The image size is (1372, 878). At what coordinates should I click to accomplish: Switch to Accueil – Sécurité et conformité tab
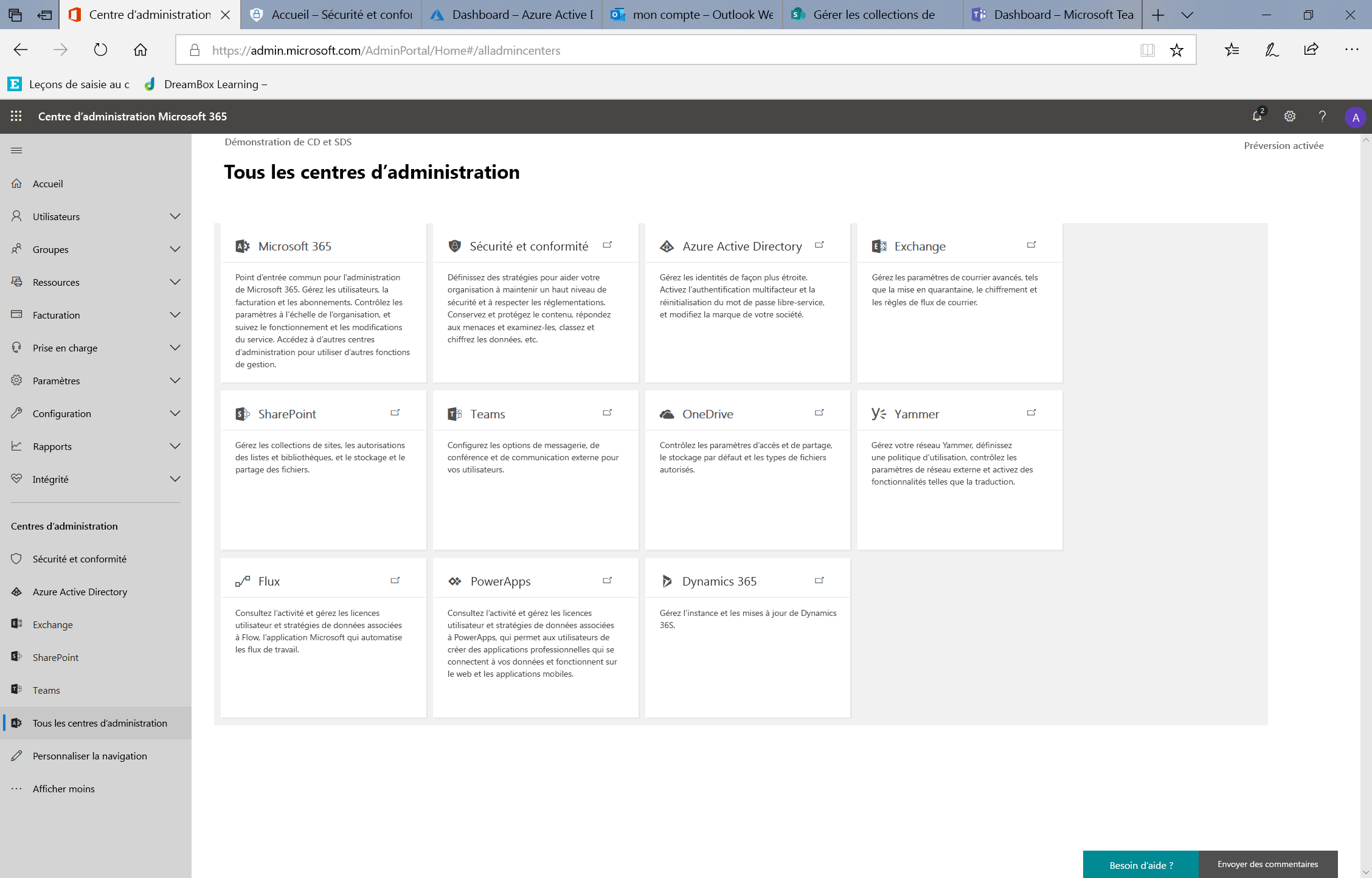[331, 15]
